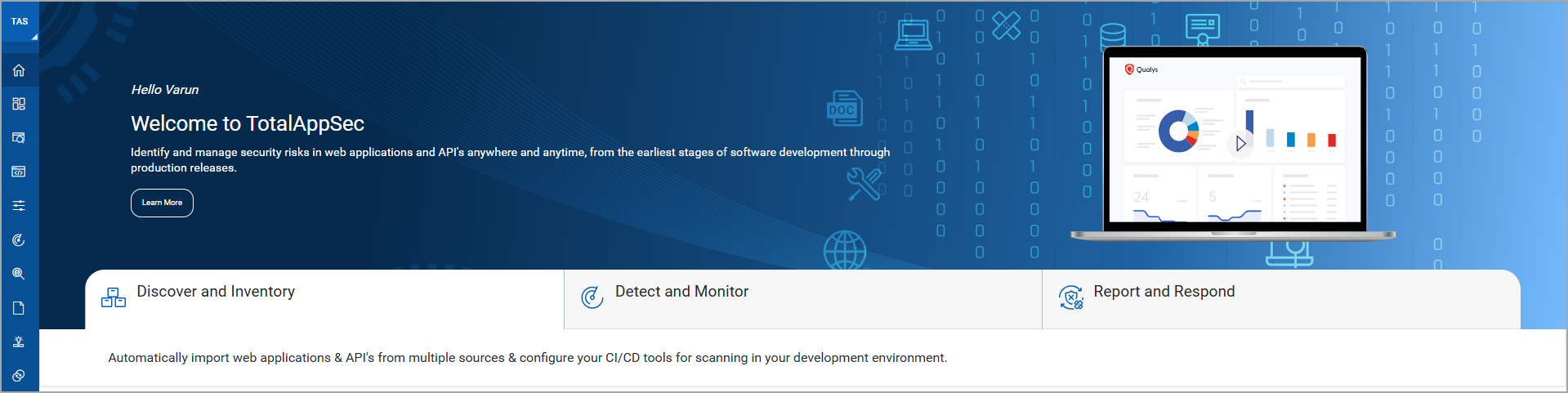Switch to the Report and Respond tab
The image size is (1568, 393).
(x=1281, y=299)
